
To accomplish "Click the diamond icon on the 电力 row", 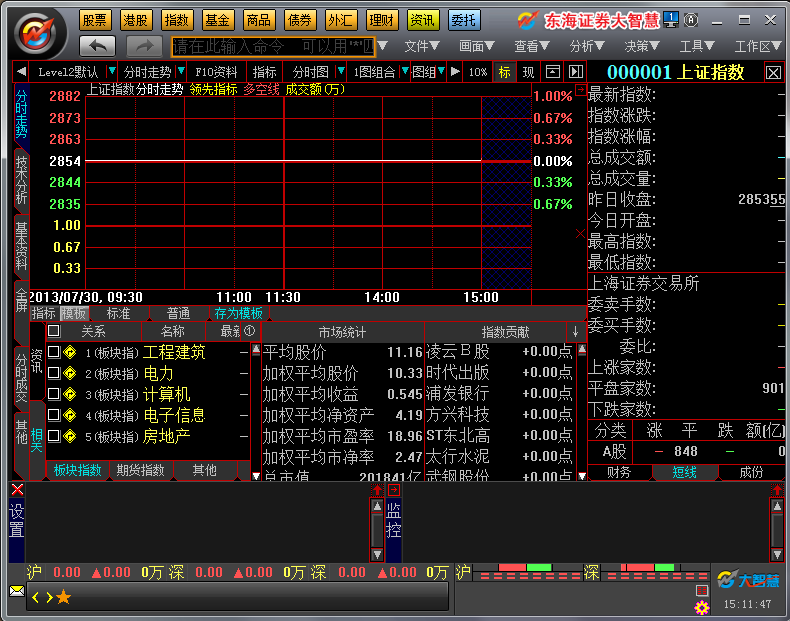I will coord(70,373).
